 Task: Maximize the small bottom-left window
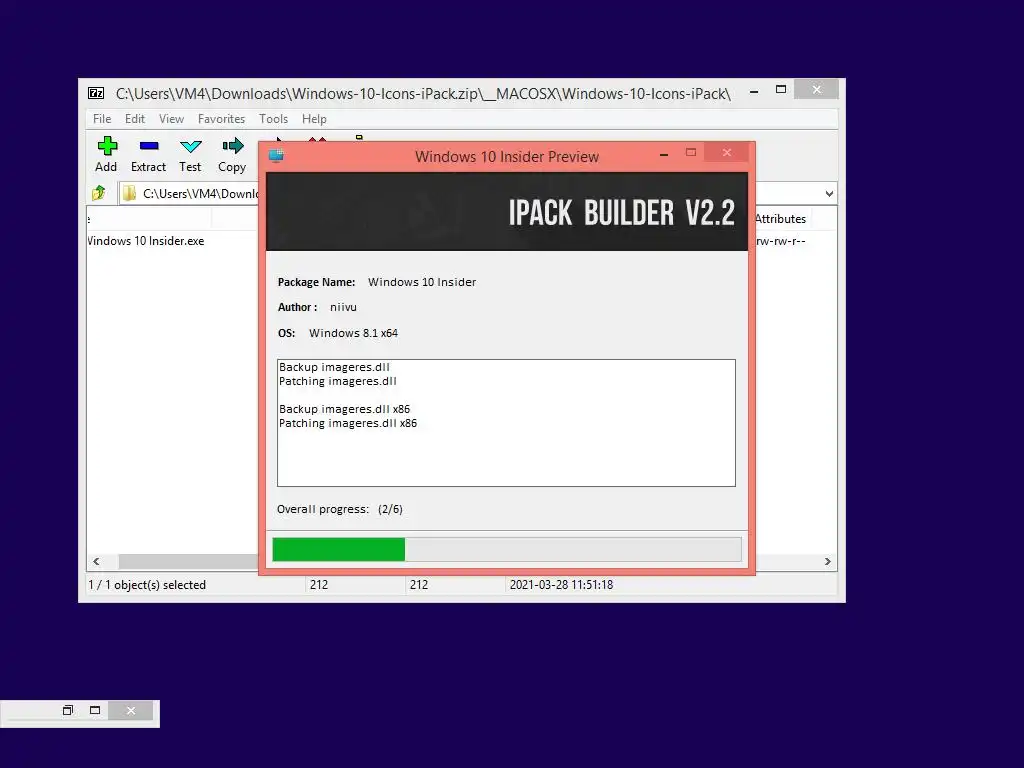point(95,711)
